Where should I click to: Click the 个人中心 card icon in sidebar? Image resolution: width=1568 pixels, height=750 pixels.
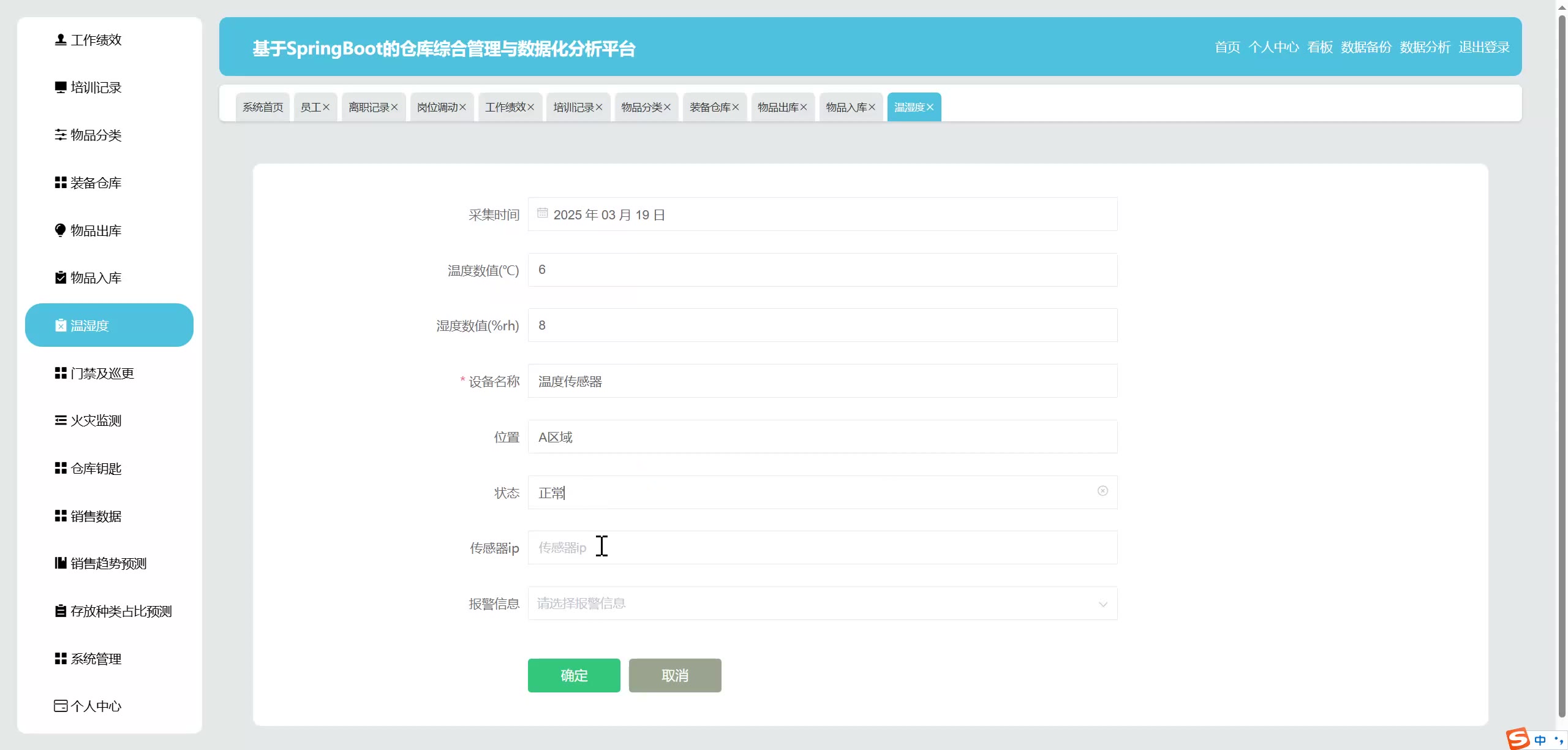pos(60,706)
